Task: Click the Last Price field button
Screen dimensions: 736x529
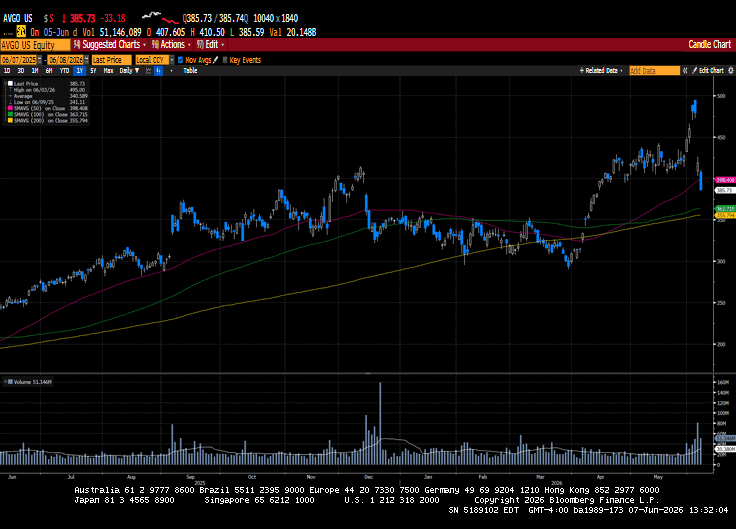Action: click(x=111, y=60)
